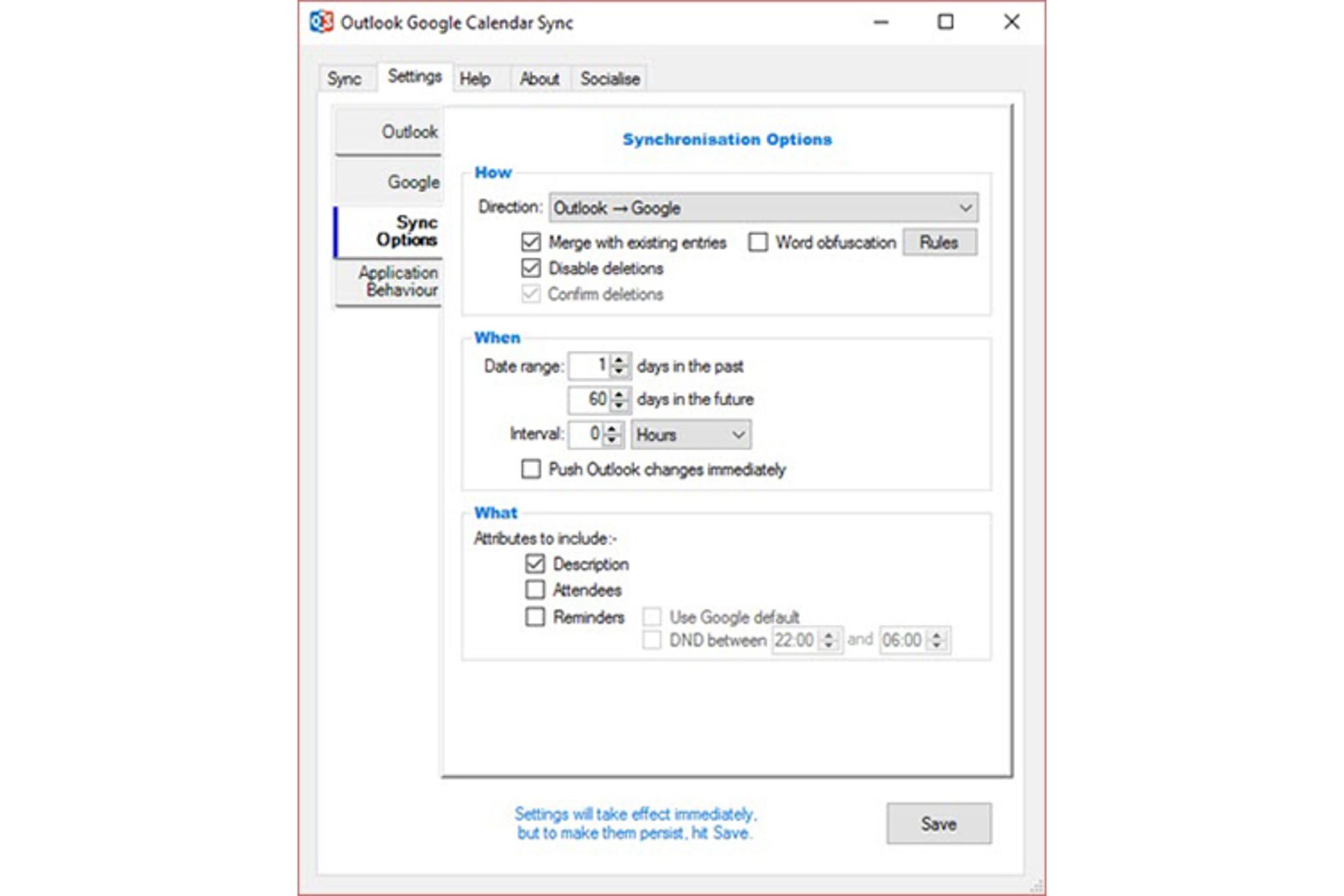This screenshot has height=896, width=1344.
Task: Close the Outlook Google Calendar Sync window
Action: [x=1011, y=22]
